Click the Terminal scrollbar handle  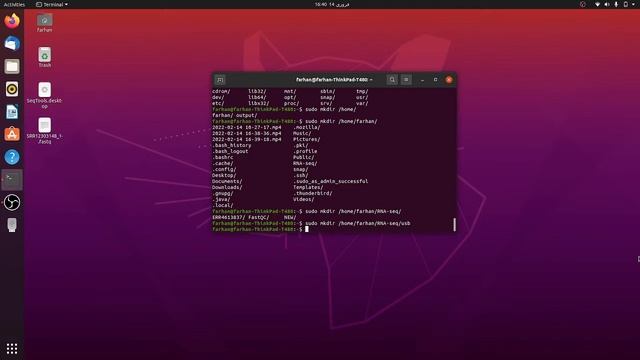(454, 224)
